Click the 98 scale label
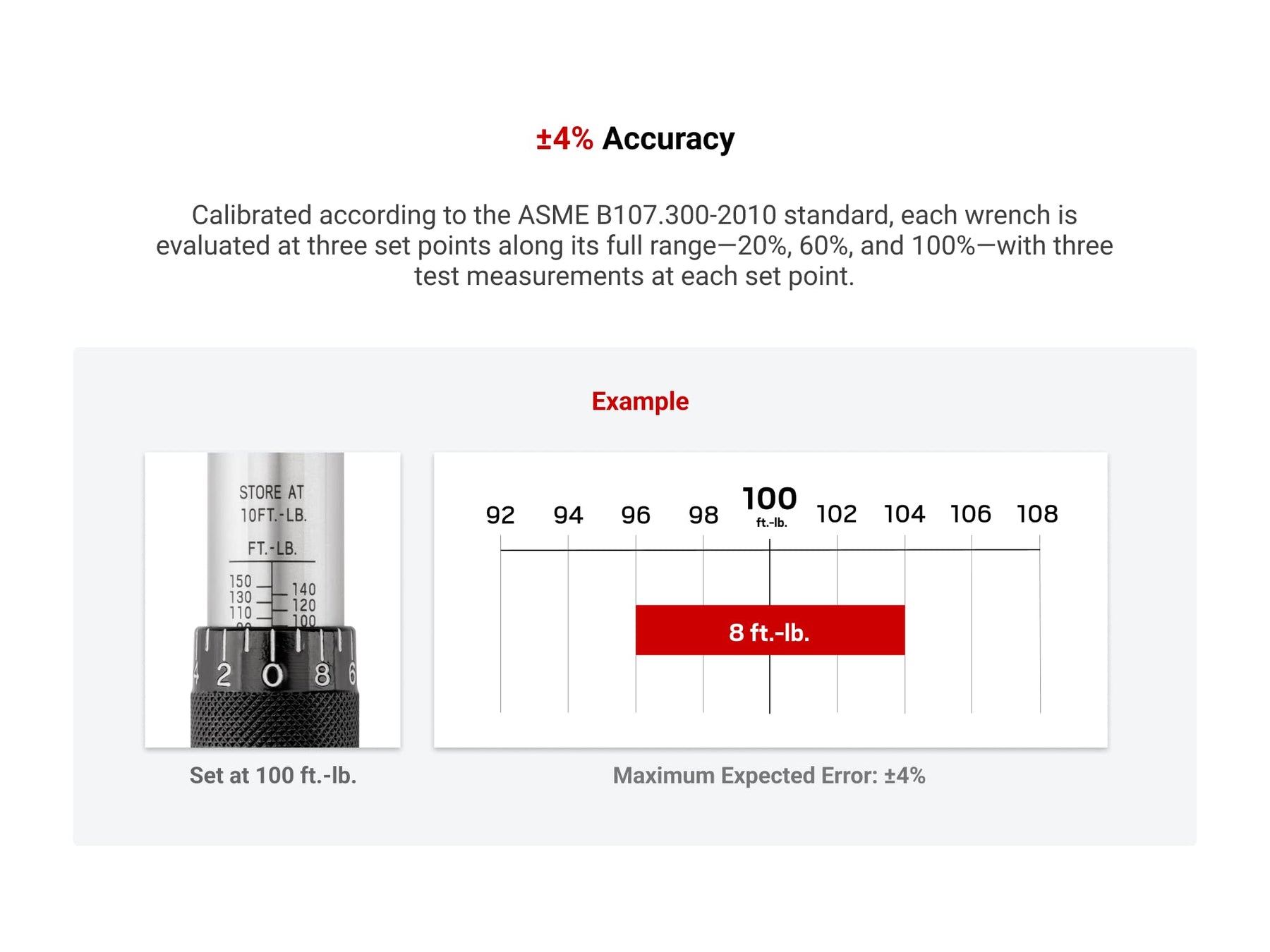 pos(703,515)
